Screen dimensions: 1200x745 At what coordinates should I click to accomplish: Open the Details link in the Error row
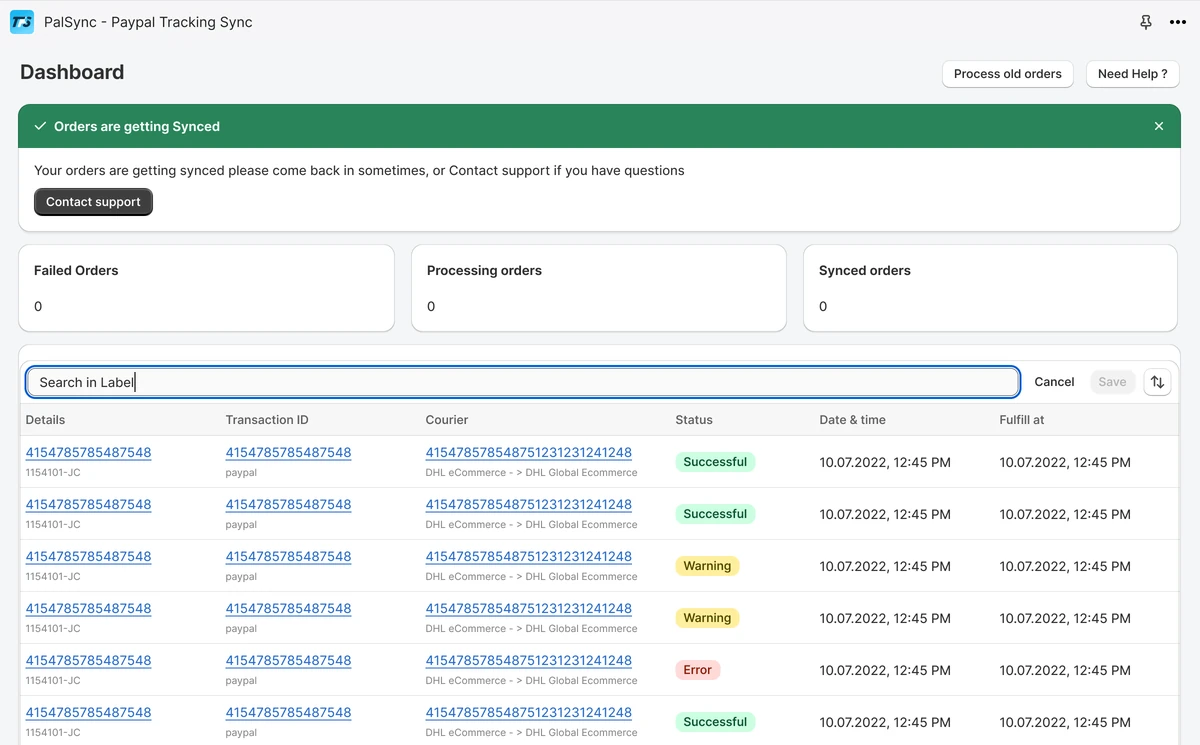[x=88, y=660]
